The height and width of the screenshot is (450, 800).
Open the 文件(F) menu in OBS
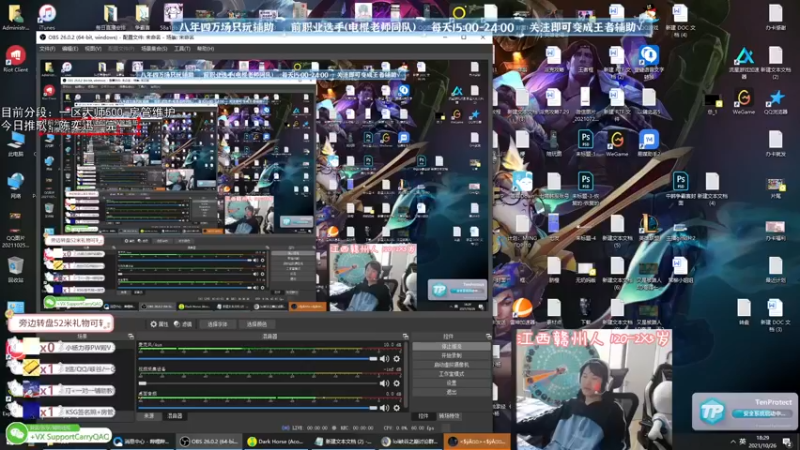[x=47, y=48]
